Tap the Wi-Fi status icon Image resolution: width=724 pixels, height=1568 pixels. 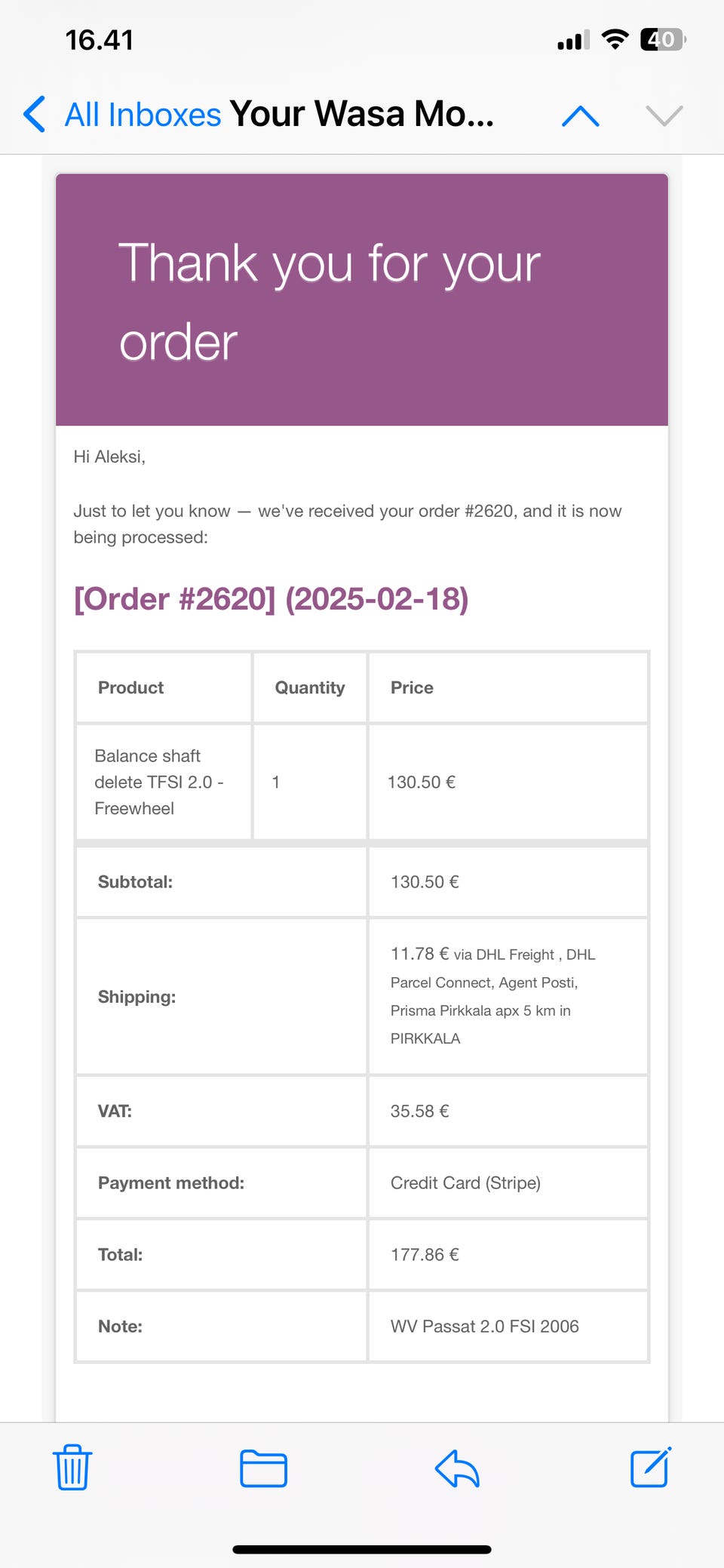[x=615, y=39]
